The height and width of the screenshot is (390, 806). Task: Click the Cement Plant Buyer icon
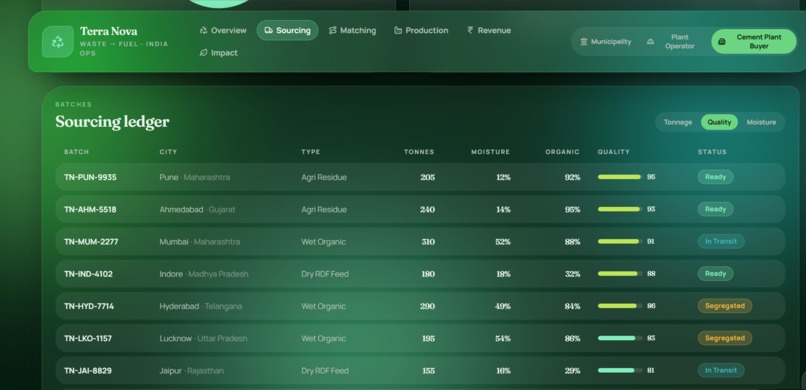click(x=722, y=42)
